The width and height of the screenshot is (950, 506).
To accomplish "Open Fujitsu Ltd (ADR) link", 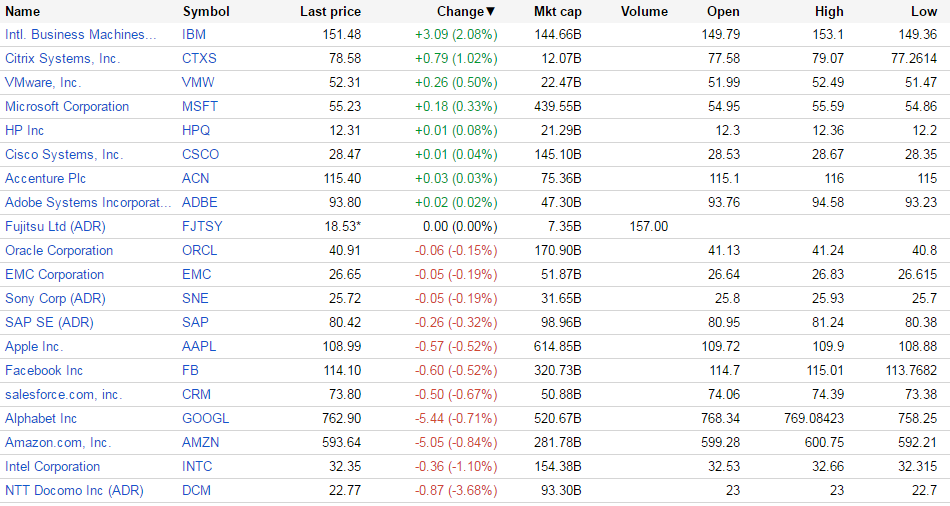I will 54,227.
